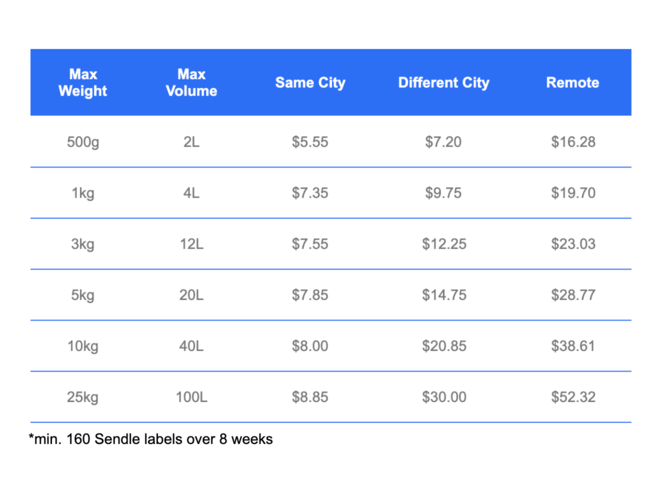
Task: Select the $52.32 remote price
Action: [x=573, y=397]
